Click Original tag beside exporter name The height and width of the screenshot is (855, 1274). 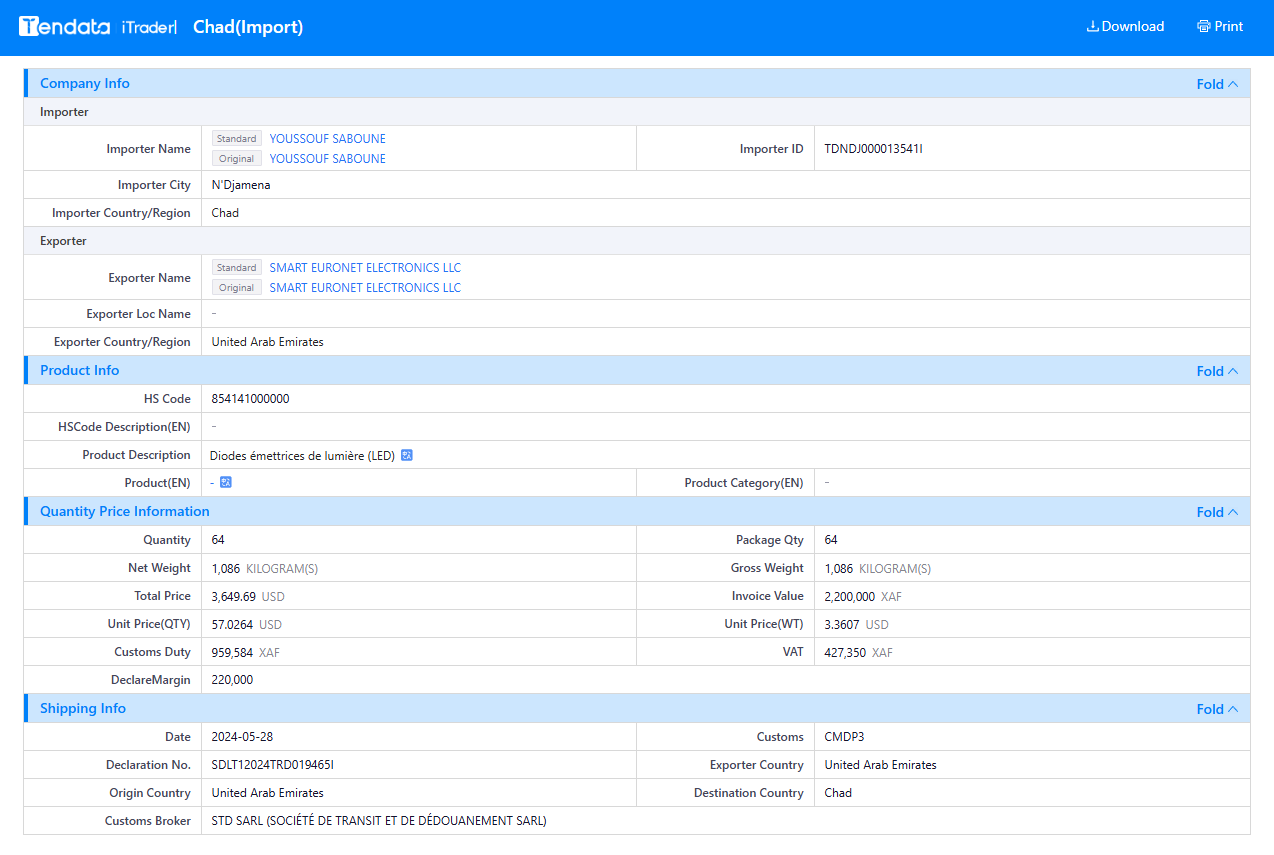point(236,288)
